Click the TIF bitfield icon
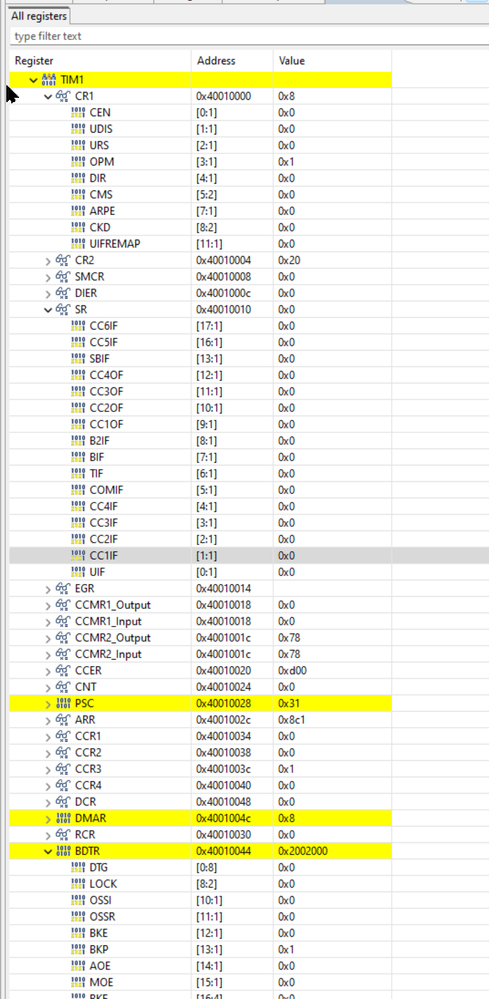Image resolution: width=489 pixels, height=999 pixels. (78, 474)
